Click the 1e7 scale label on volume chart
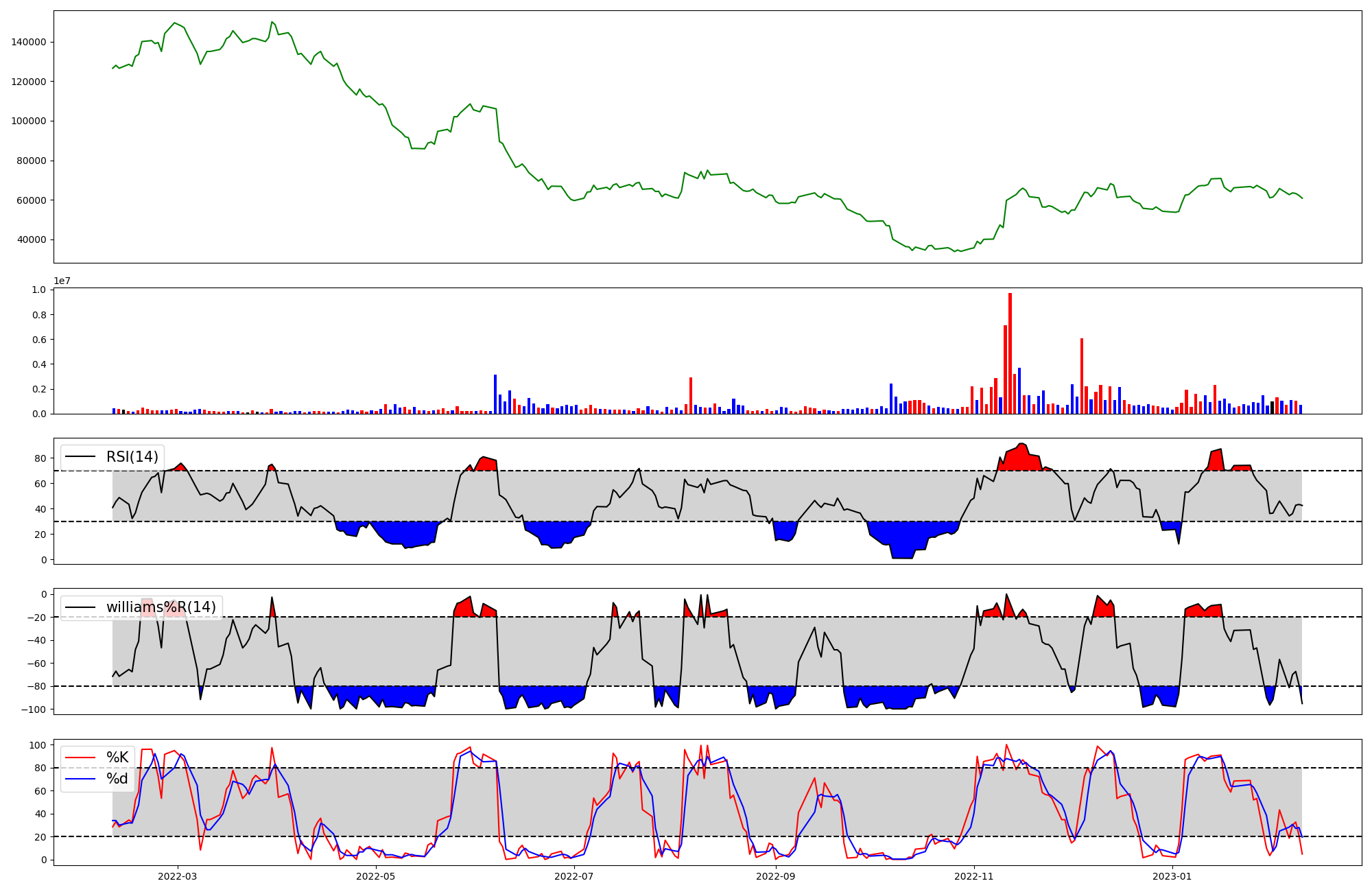 click(x=62, y=281)
